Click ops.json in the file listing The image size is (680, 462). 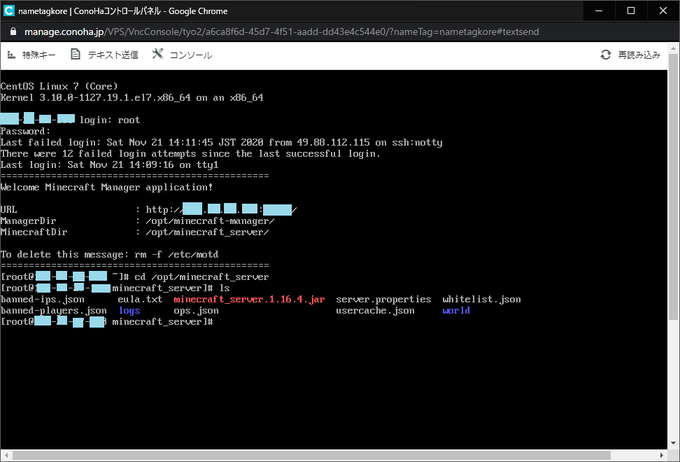click(x=196, y=311)
